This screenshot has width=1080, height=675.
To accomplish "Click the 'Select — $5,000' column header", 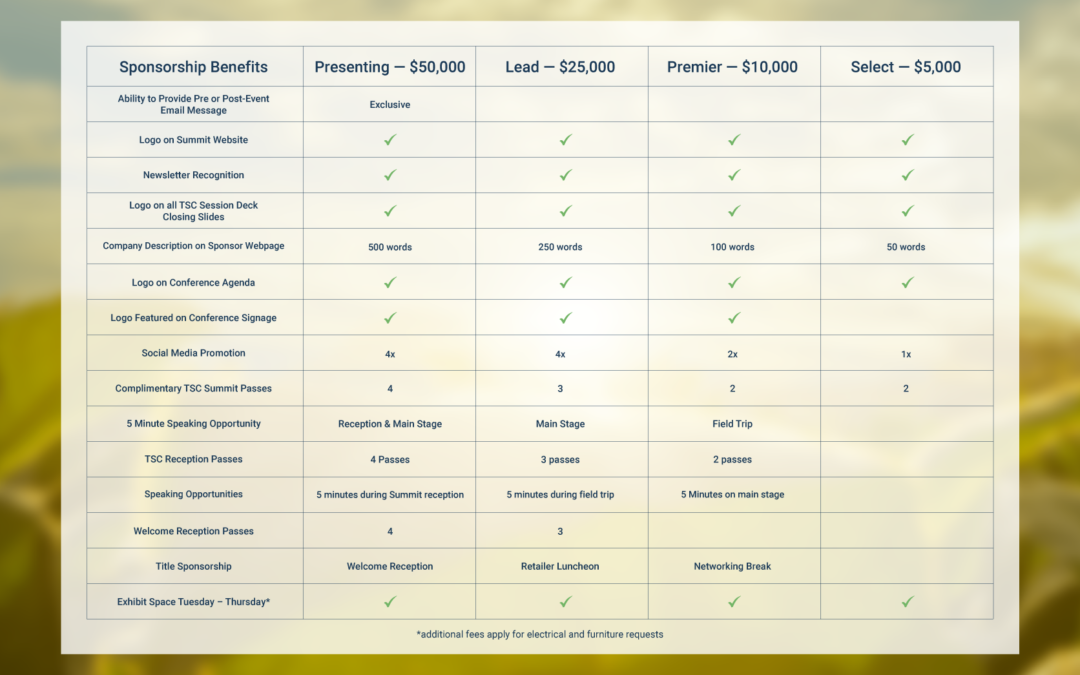I will click(906, 67).
